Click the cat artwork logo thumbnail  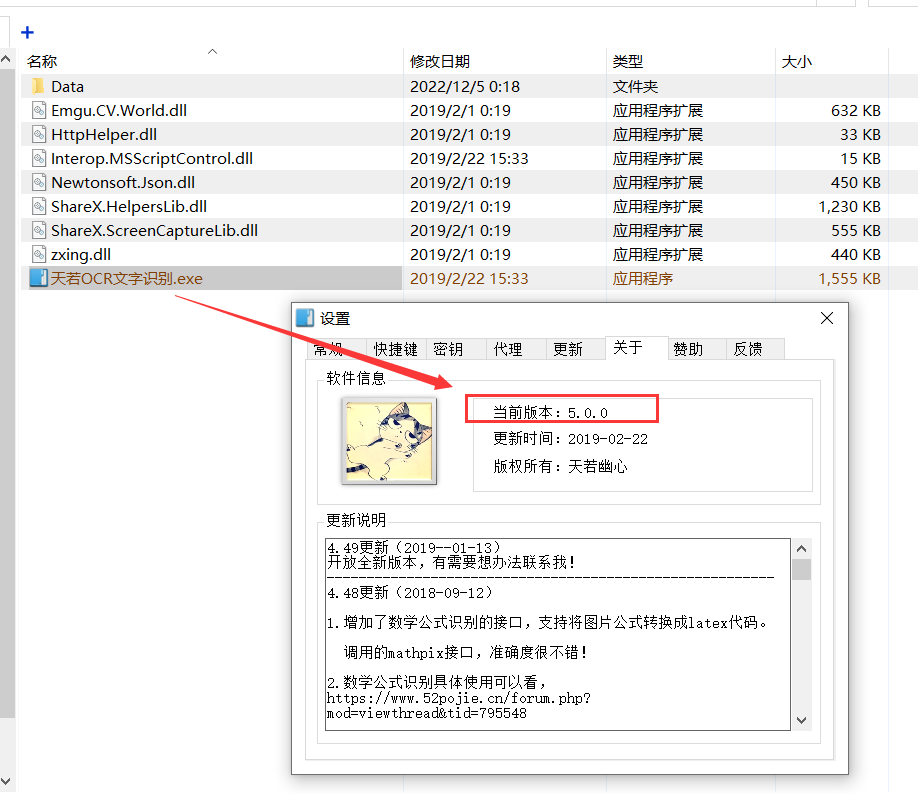coord(388,441)
